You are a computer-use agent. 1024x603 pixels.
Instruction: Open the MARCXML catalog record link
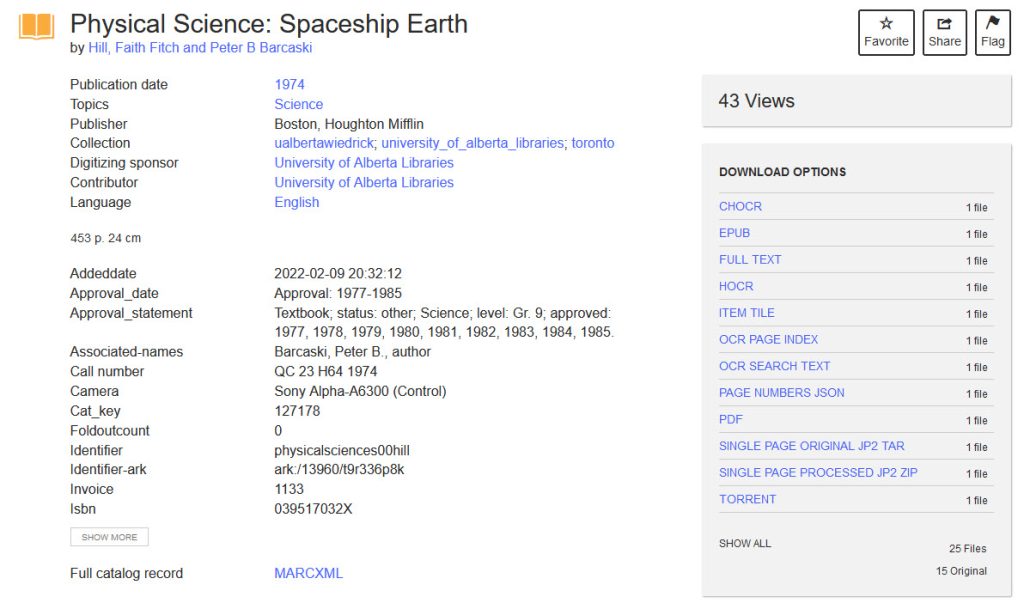pos(308,574)
